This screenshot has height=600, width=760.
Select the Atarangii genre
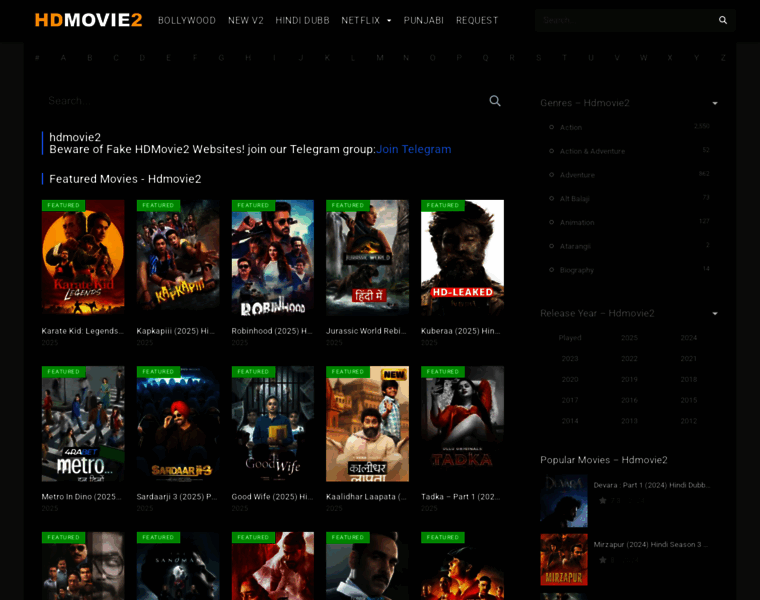point(575,246)
